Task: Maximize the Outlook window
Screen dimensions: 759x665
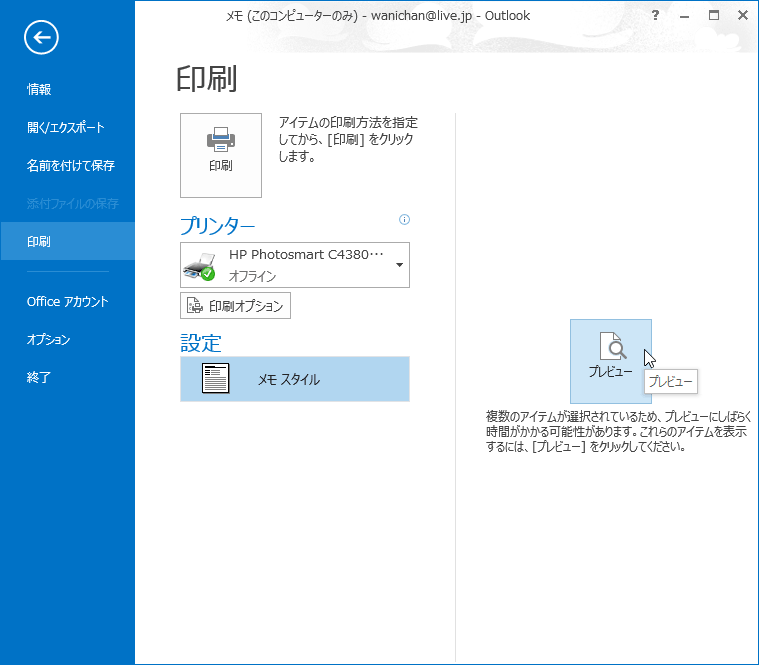Action: 713,15
